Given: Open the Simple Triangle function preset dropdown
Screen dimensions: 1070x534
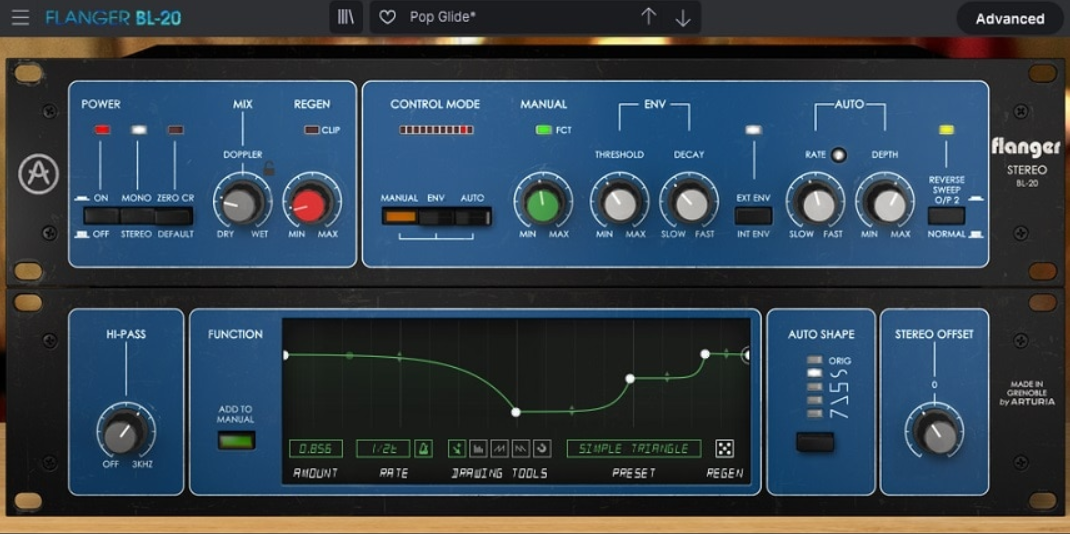Looking at the screenshot, I should (634, 449).
